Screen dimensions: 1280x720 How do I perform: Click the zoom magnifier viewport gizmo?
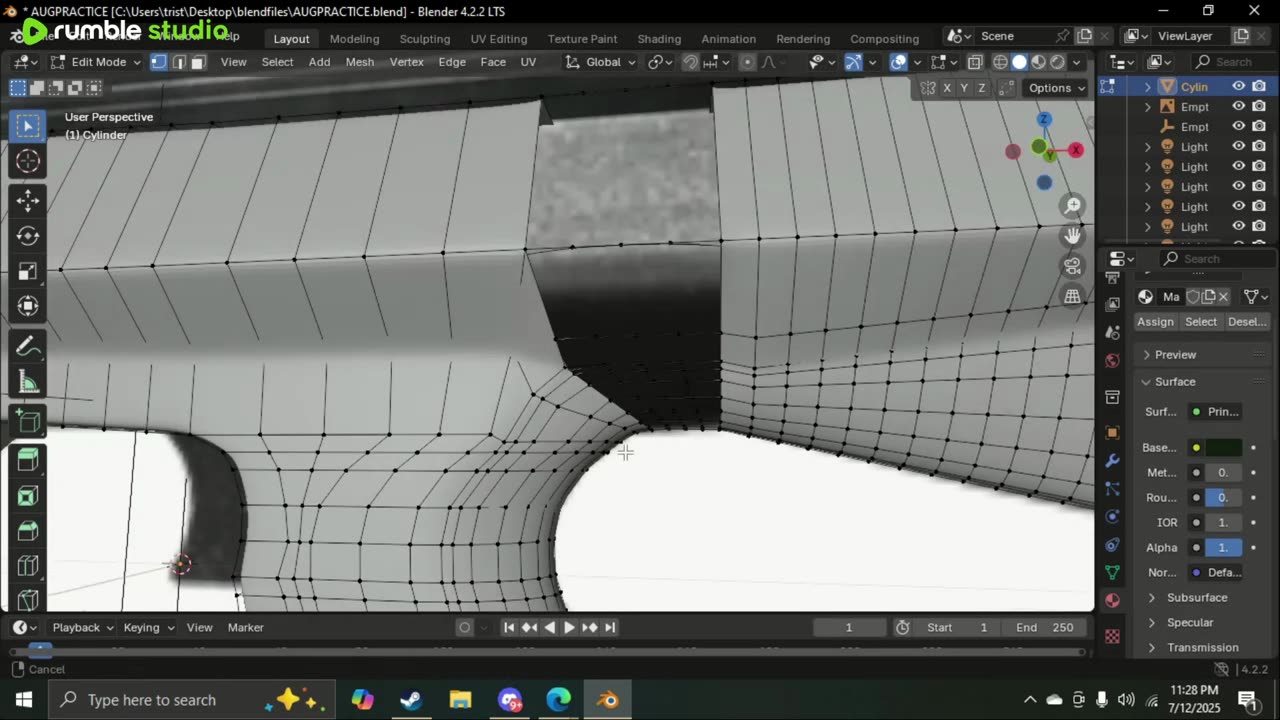point(1073,205)
